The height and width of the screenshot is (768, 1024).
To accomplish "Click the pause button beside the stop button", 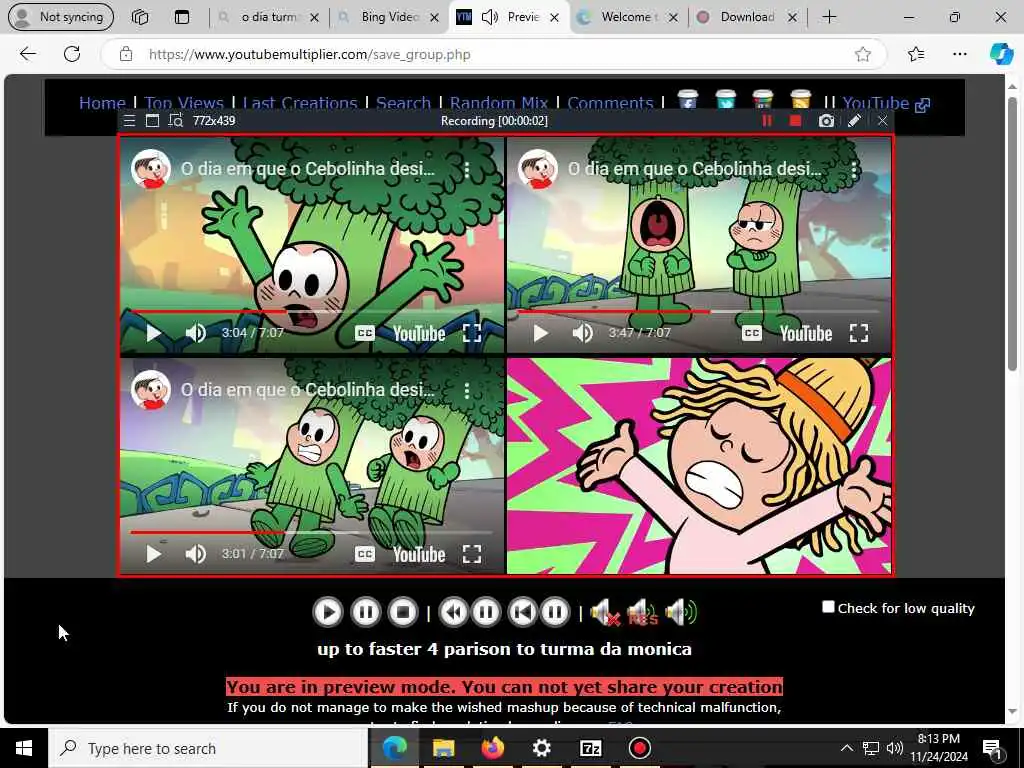I will (366, 612).
